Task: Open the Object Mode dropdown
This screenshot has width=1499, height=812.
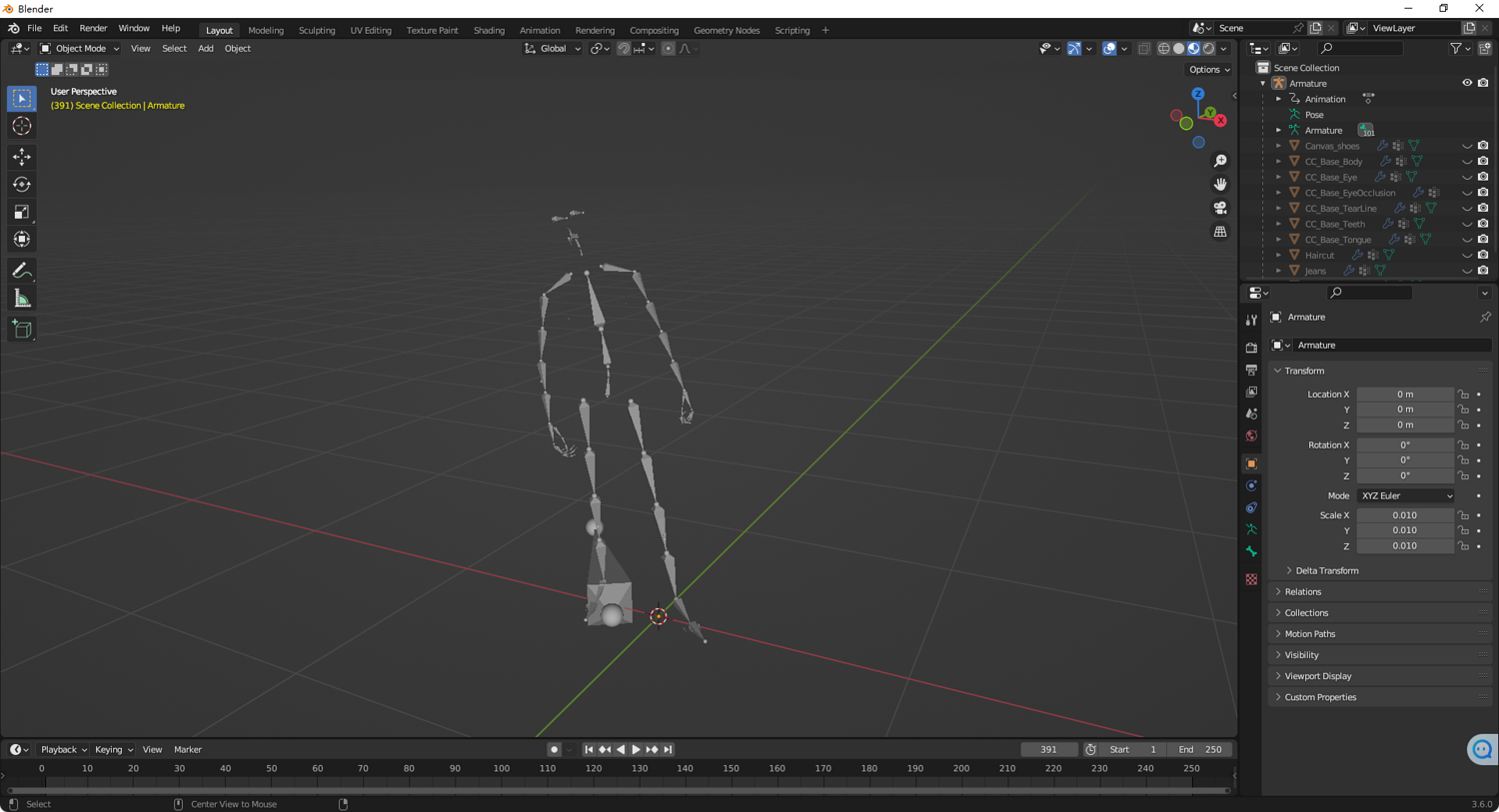Action: tap(80, 48)
